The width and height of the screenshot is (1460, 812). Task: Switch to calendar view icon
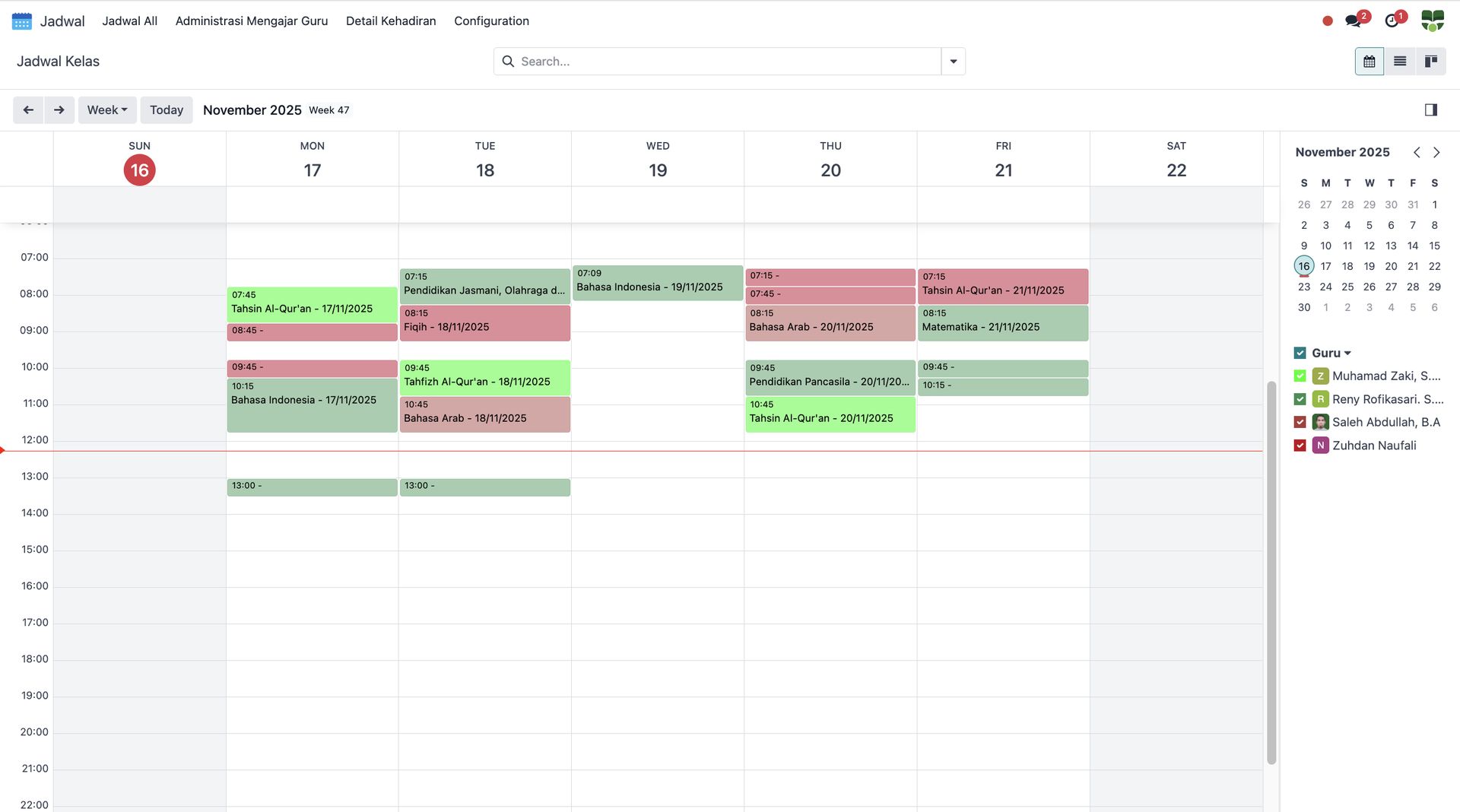(1369, 62)
